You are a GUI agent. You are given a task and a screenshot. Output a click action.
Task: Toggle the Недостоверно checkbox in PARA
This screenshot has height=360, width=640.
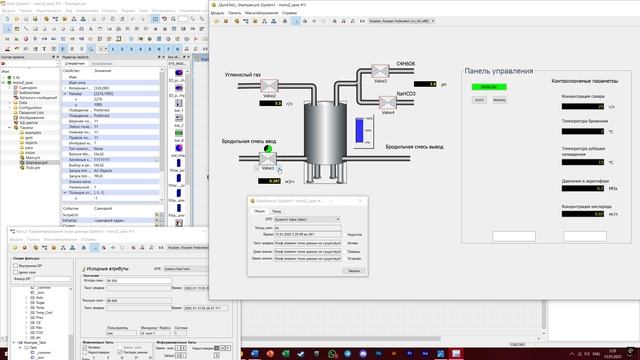point(85,352)
